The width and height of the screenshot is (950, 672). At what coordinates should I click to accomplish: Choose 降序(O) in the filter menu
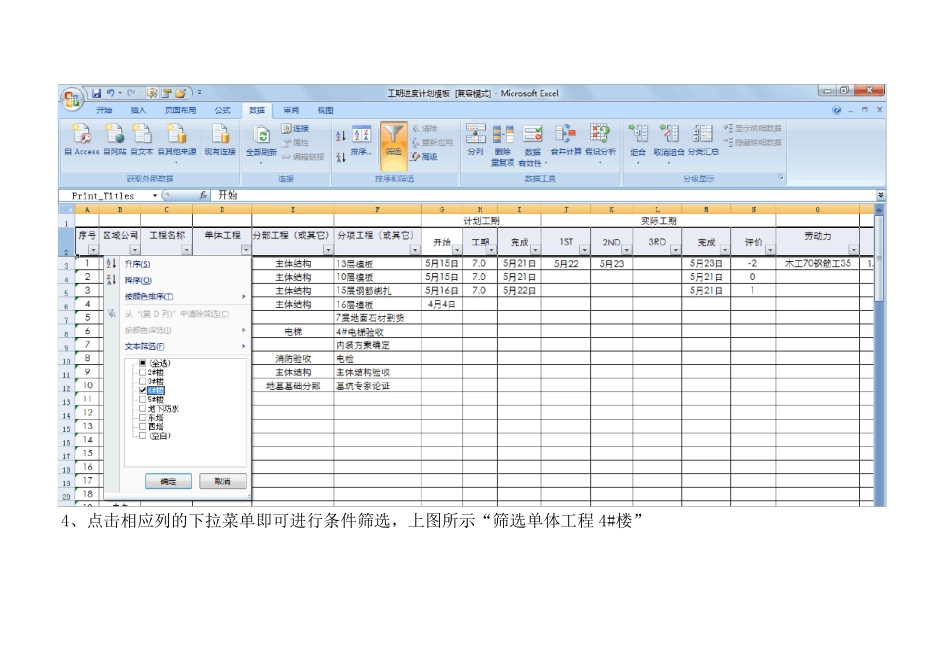[177, 280]
